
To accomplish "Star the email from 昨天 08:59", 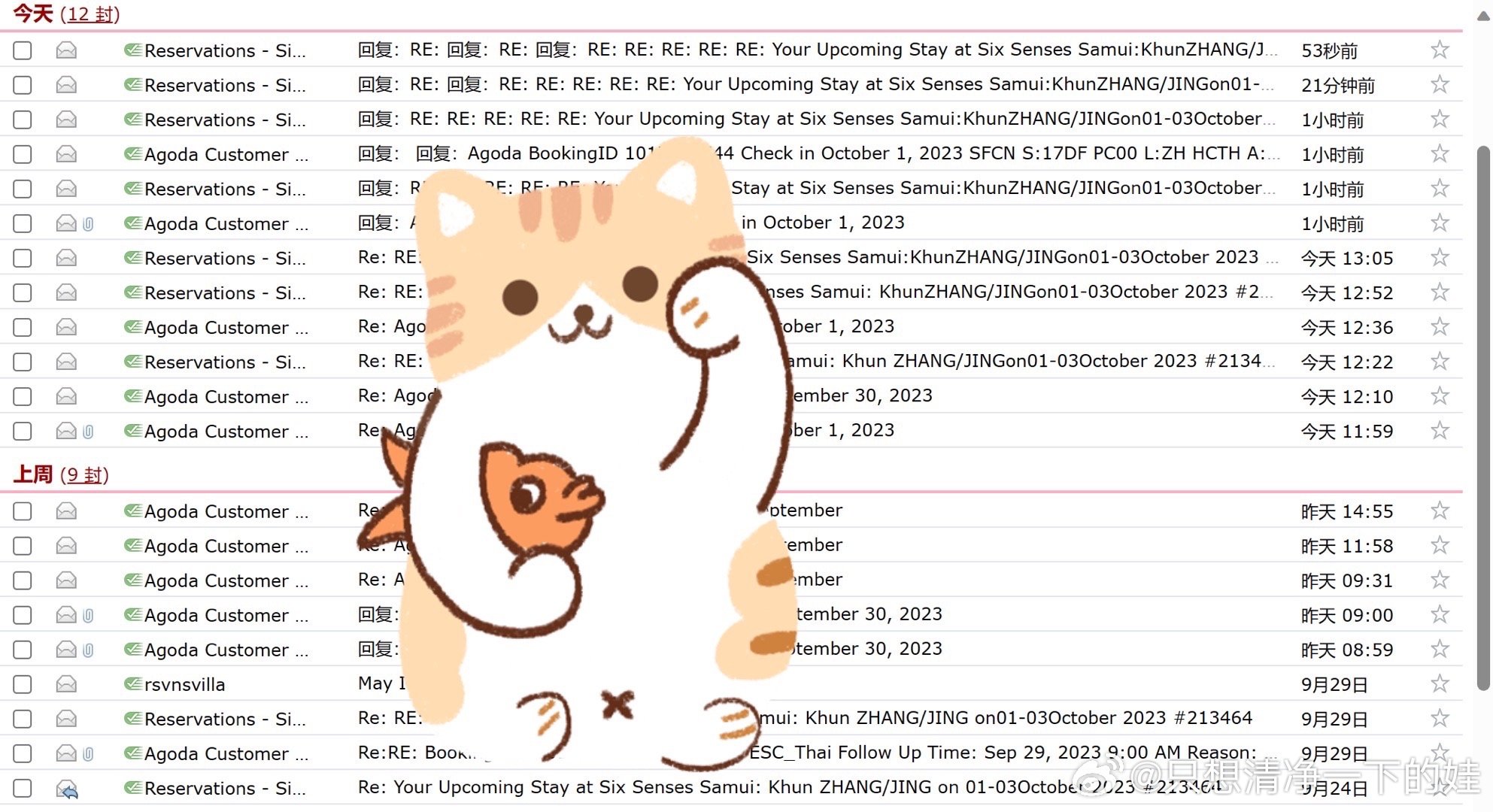I will tap(1440, 649).
